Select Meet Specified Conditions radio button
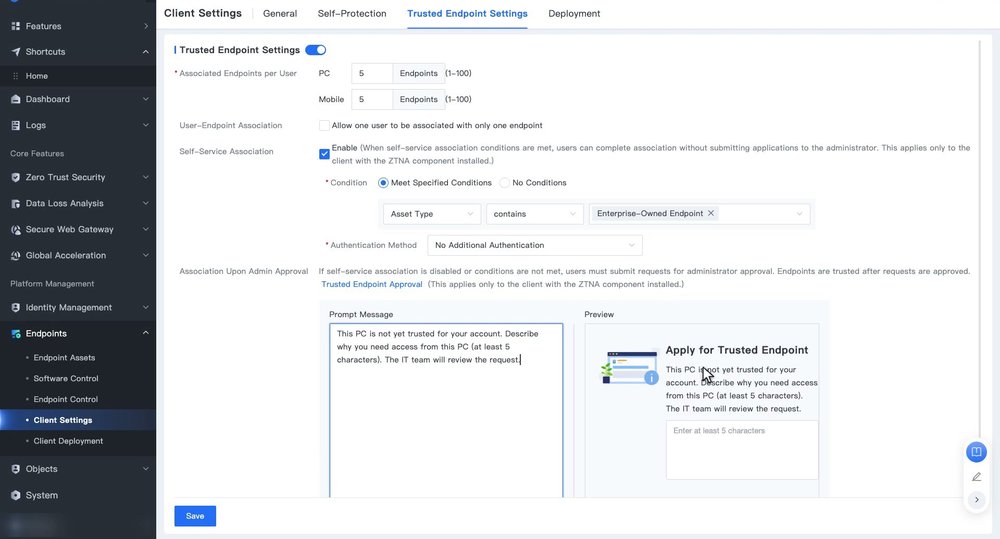This screenshot has width=1000, height=539. 383,183
